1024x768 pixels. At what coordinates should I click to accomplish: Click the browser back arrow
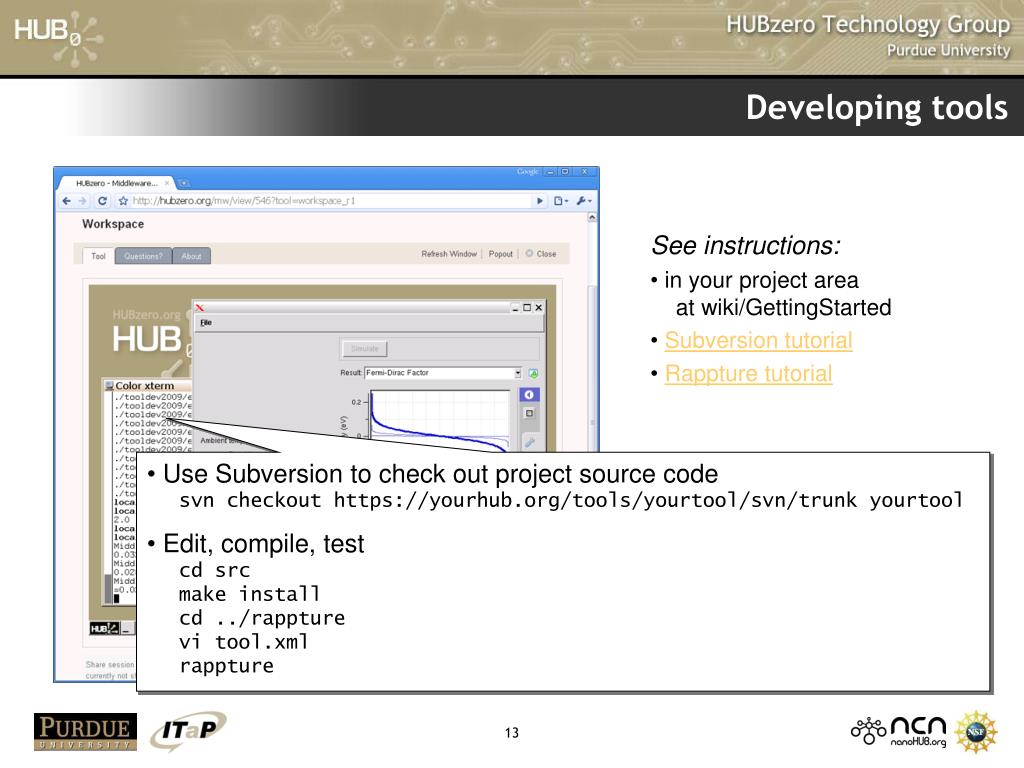66,201
